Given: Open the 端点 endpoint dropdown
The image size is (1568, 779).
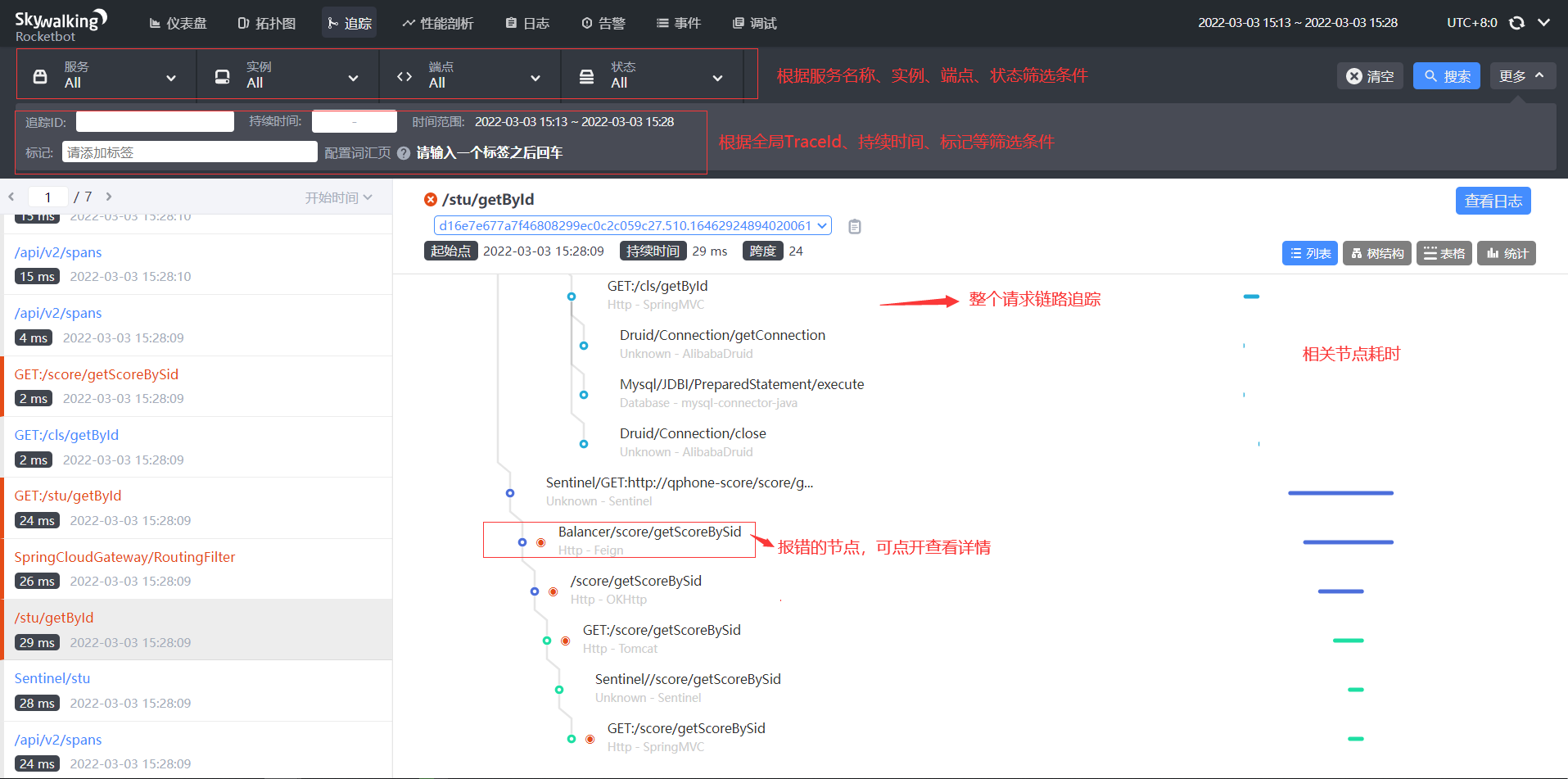Looking at the screenshot, I should click(x=470, y=75).
